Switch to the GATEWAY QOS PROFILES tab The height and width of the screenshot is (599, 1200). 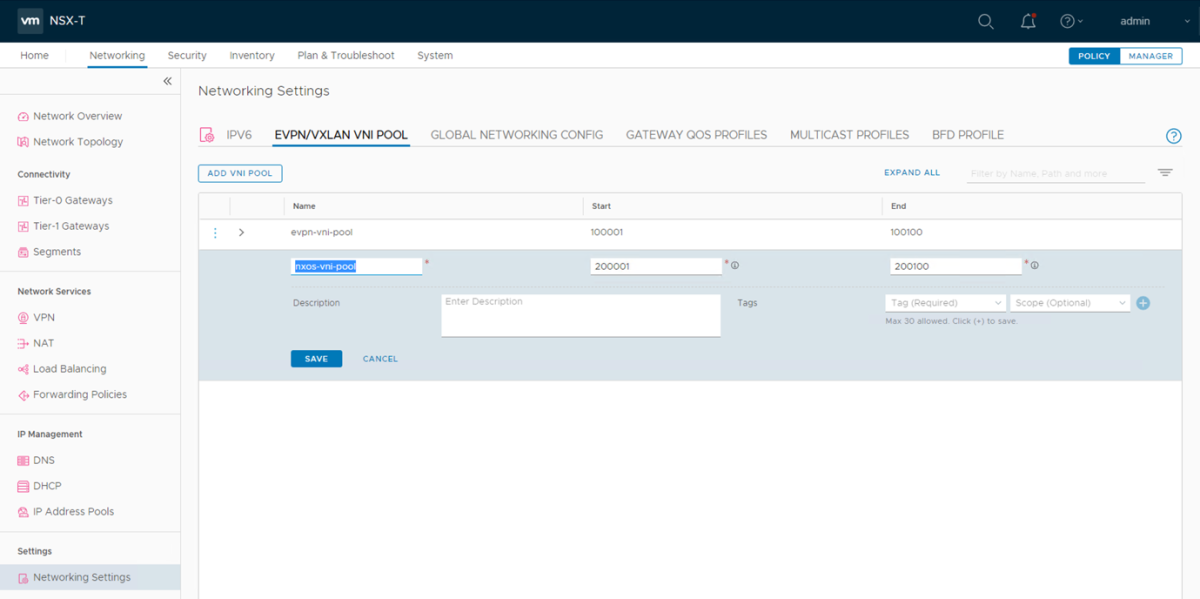click(696, 134)
